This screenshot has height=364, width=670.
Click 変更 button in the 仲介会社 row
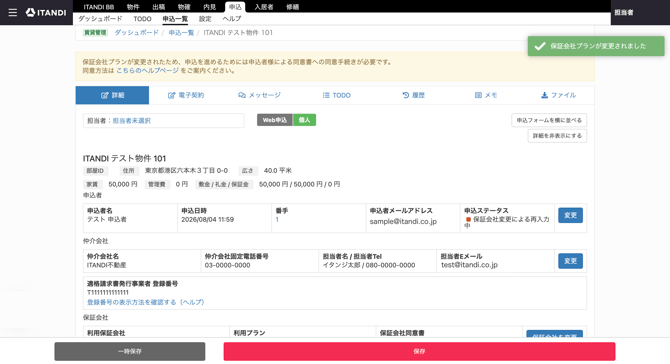pyautogui.click(x=570, y=261)
